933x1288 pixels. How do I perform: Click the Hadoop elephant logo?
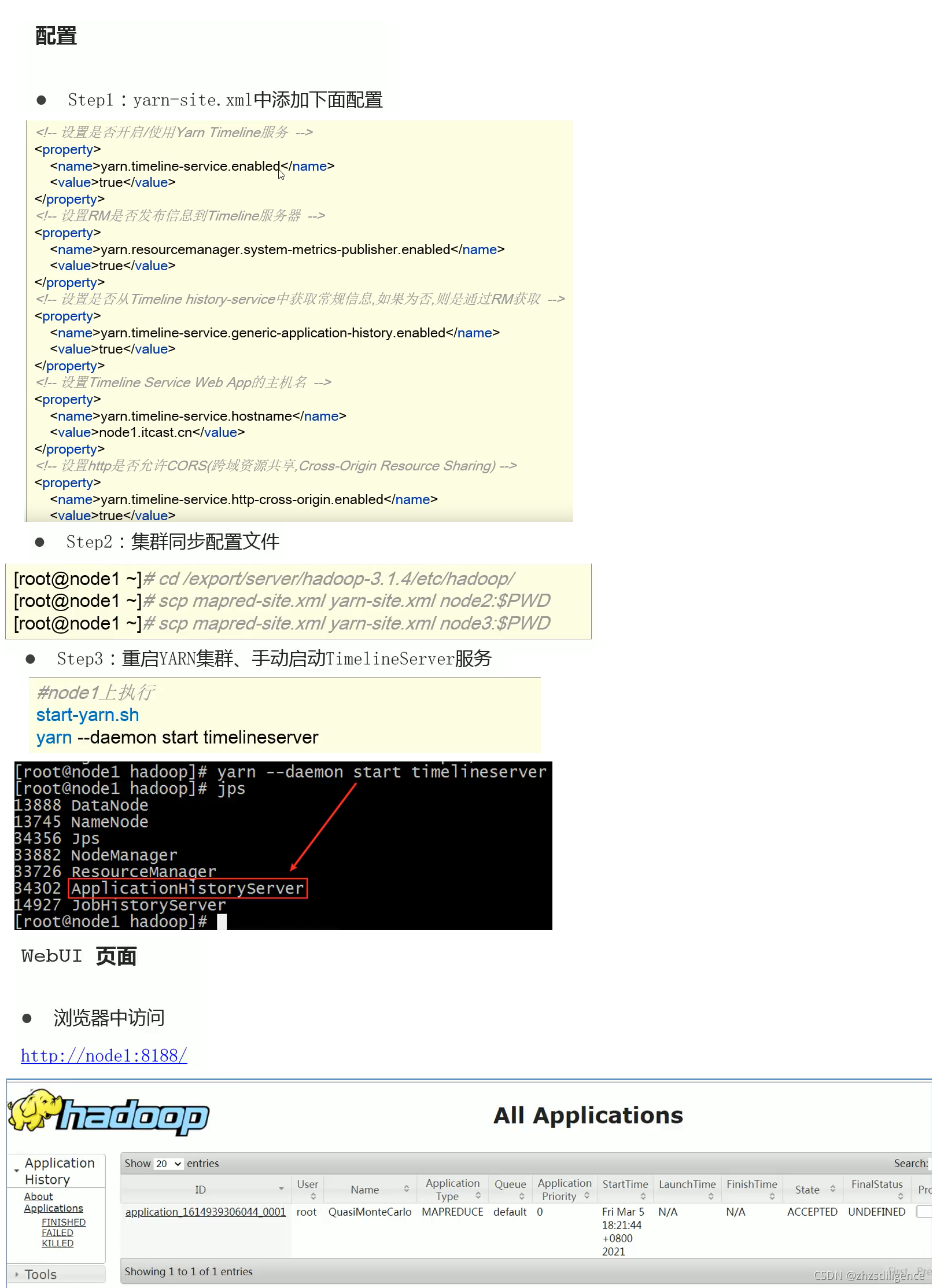(x=109, y=1112)
